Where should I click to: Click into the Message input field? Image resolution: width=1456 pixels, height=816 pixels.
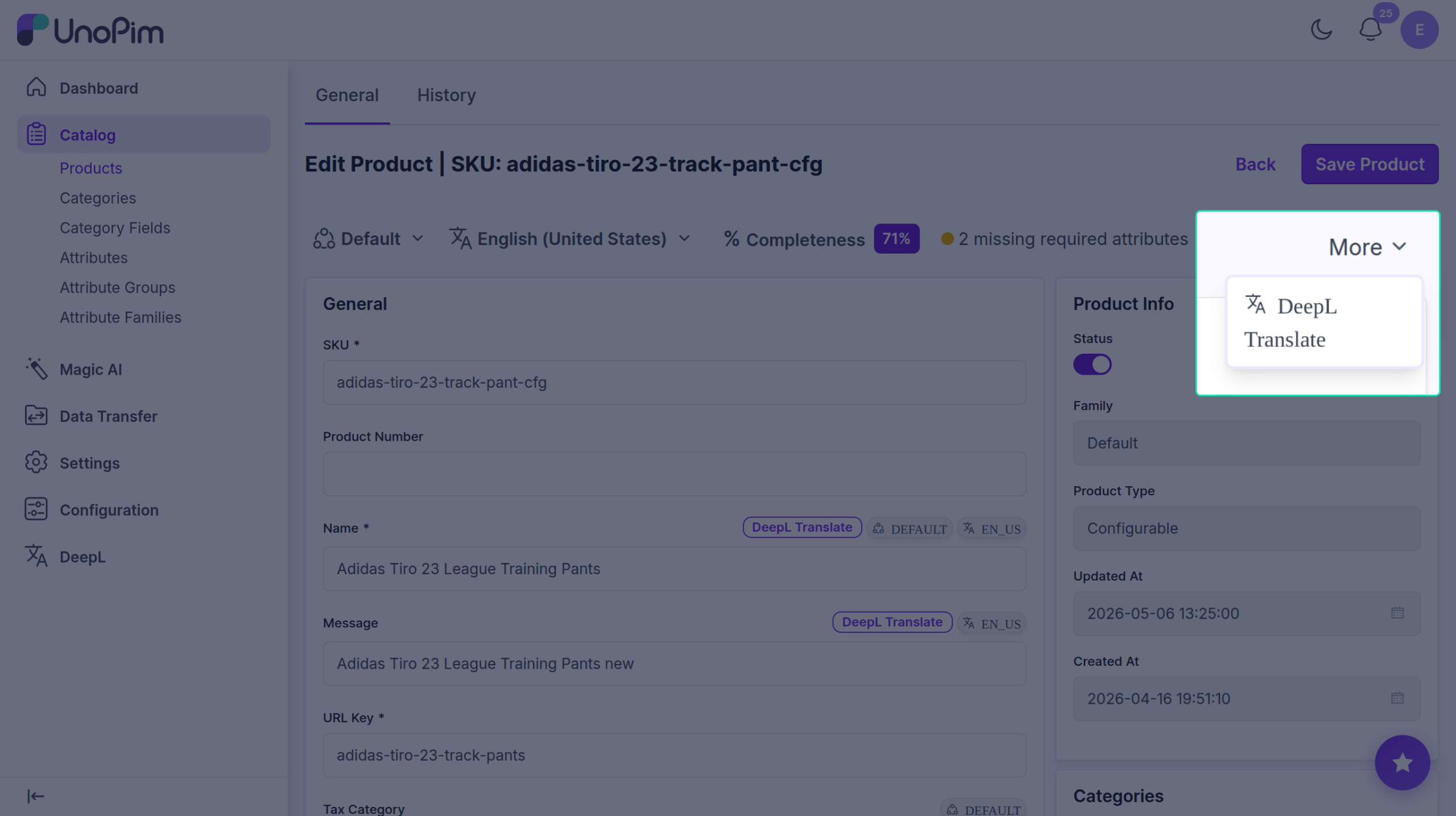pyautogui.click(x=674, y=664)
